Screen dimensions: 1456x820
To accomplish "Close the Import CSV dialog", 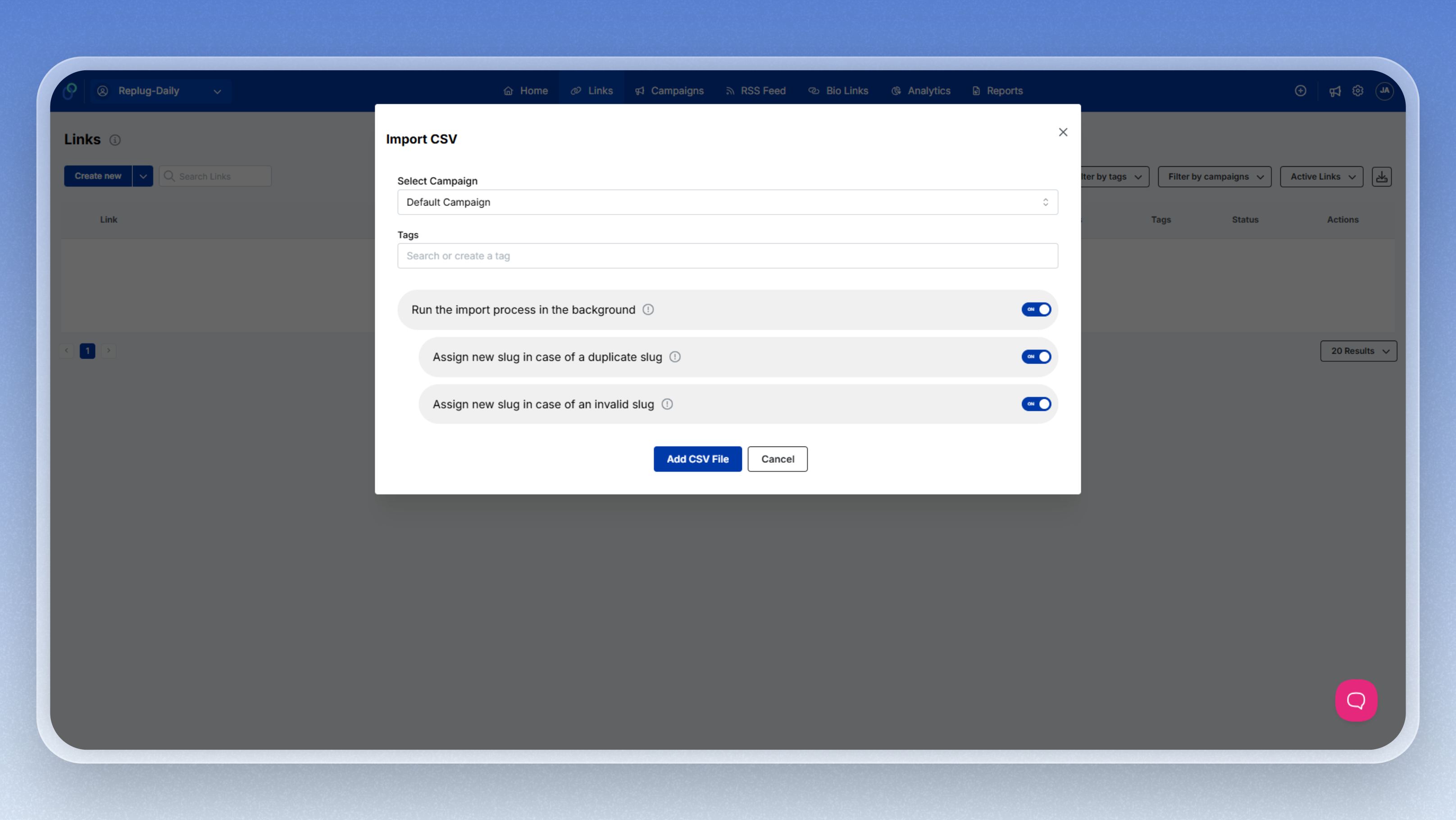I will 1063,132.
